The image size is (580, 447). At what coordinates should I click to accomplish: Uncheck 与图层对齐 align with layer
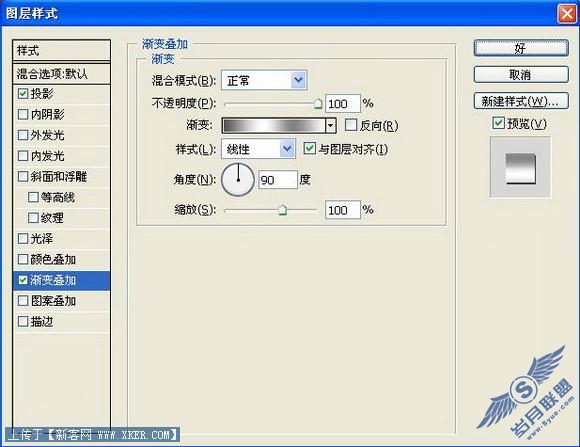click(x=309, y=149)
